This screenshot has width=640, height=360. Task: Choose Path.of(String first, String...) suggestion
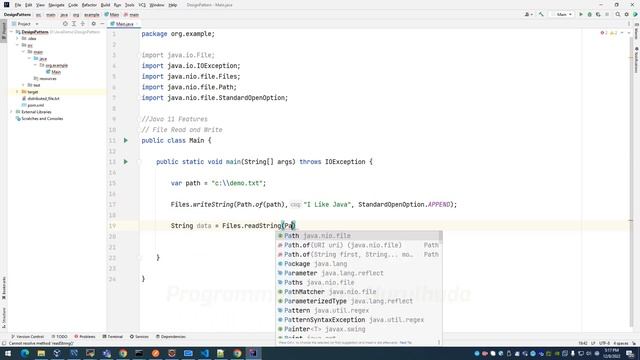[359, 255]
